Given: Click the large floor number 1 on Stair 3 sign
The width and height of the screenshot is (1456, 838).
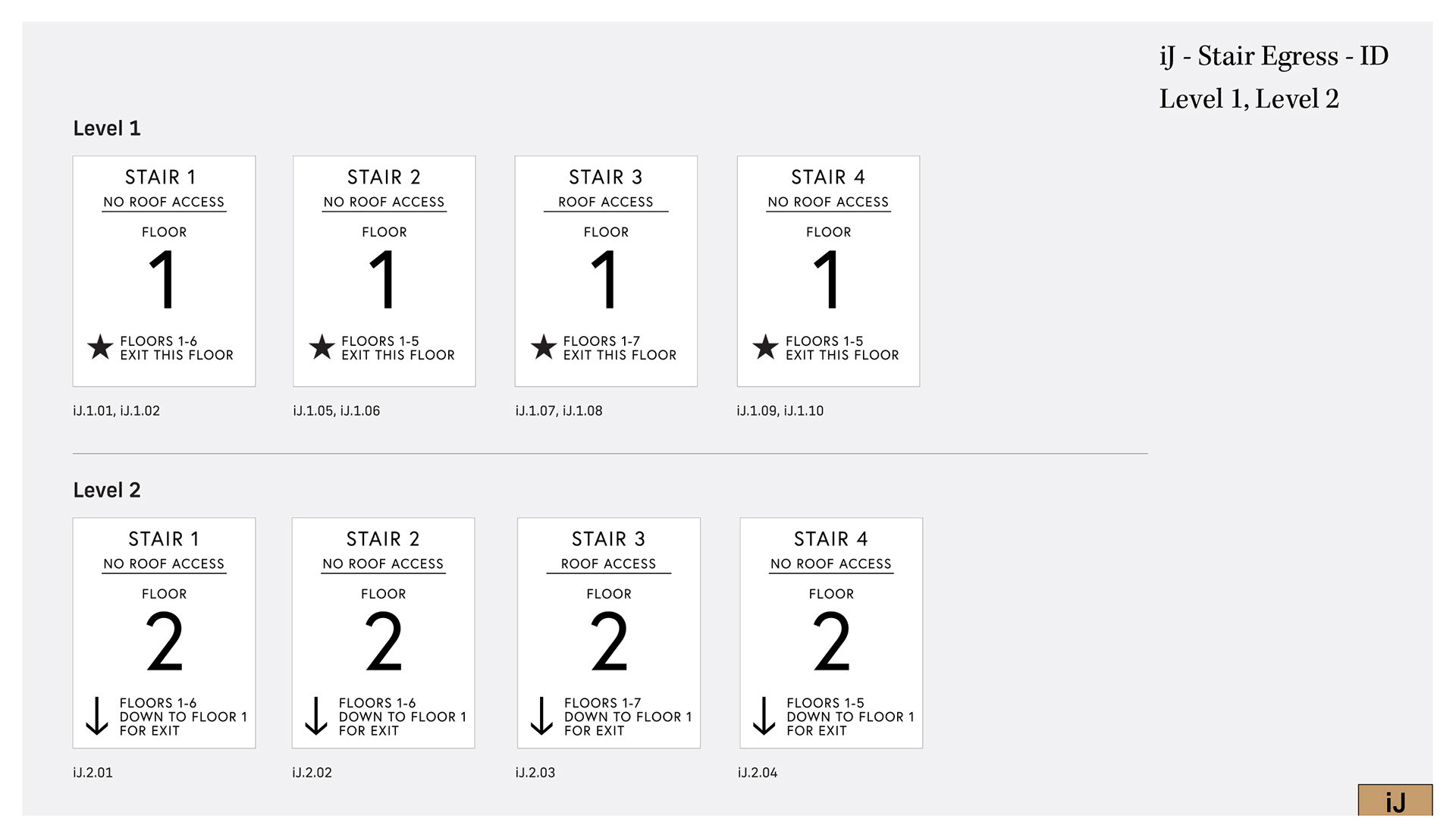Looking at the screenshot, I should tap(605, 281).
